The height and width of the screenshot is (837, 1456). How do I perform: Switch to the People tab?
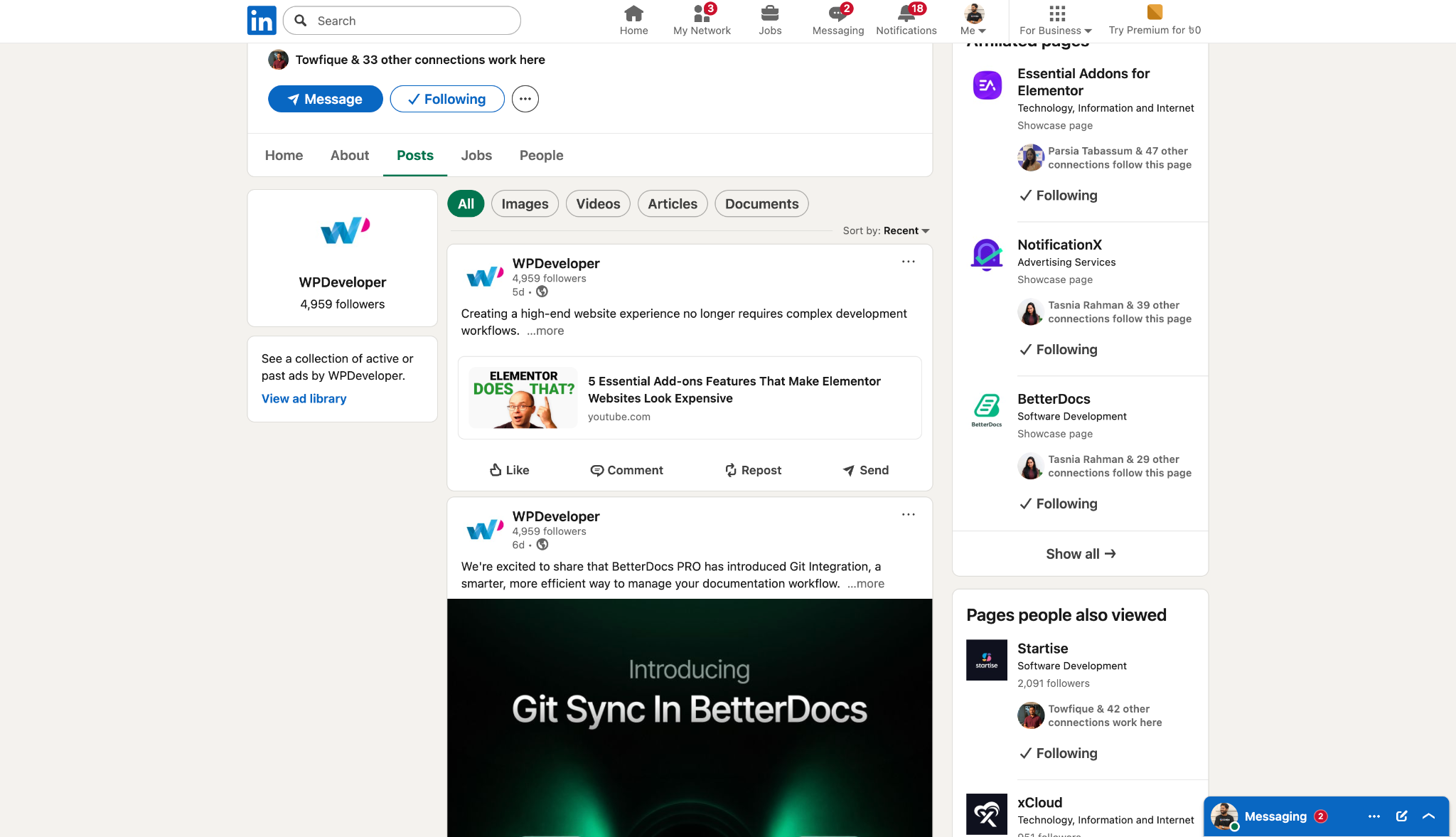(541, 155)
